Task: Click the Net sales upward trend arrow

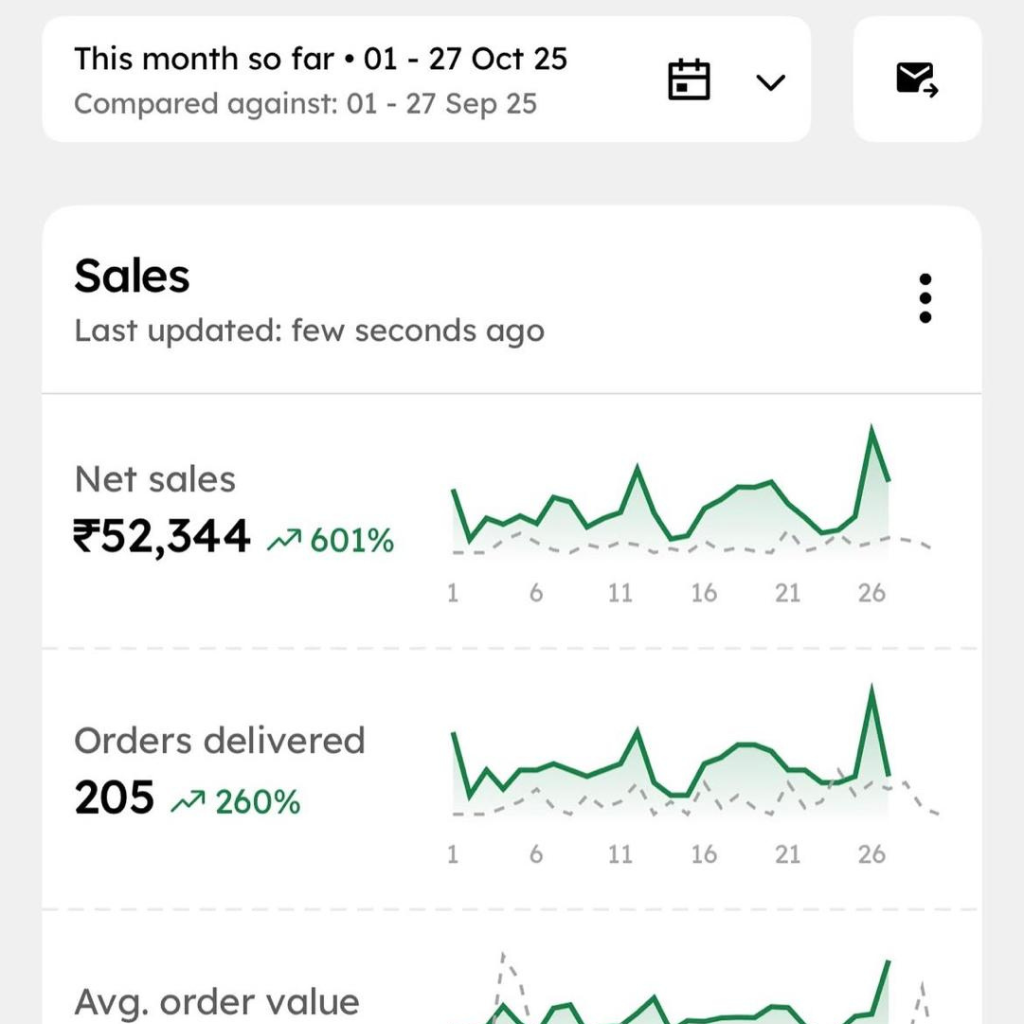Action: [283, 541]
